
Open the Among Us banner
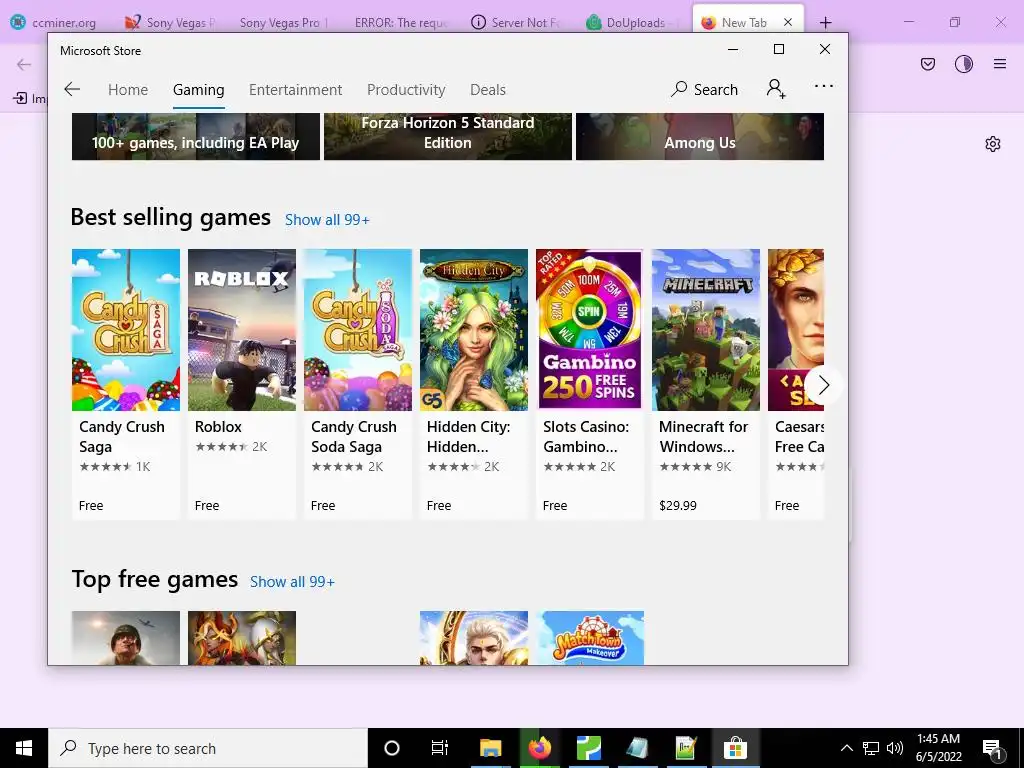click(x=699, y=136)
